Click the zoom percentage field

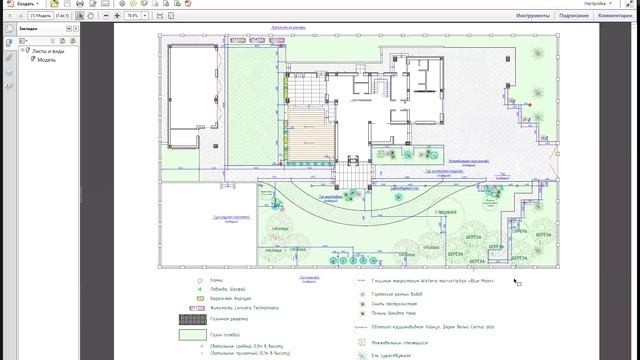coord(133,16)
